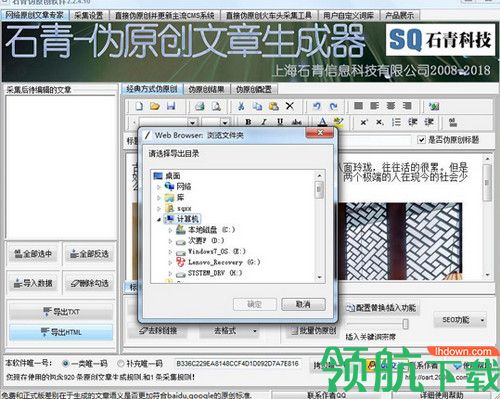Screen dimensions: 500x399
Task: Open the 用户自定义词库 tab
Action: pyautogui.click(x=348, y=15)
